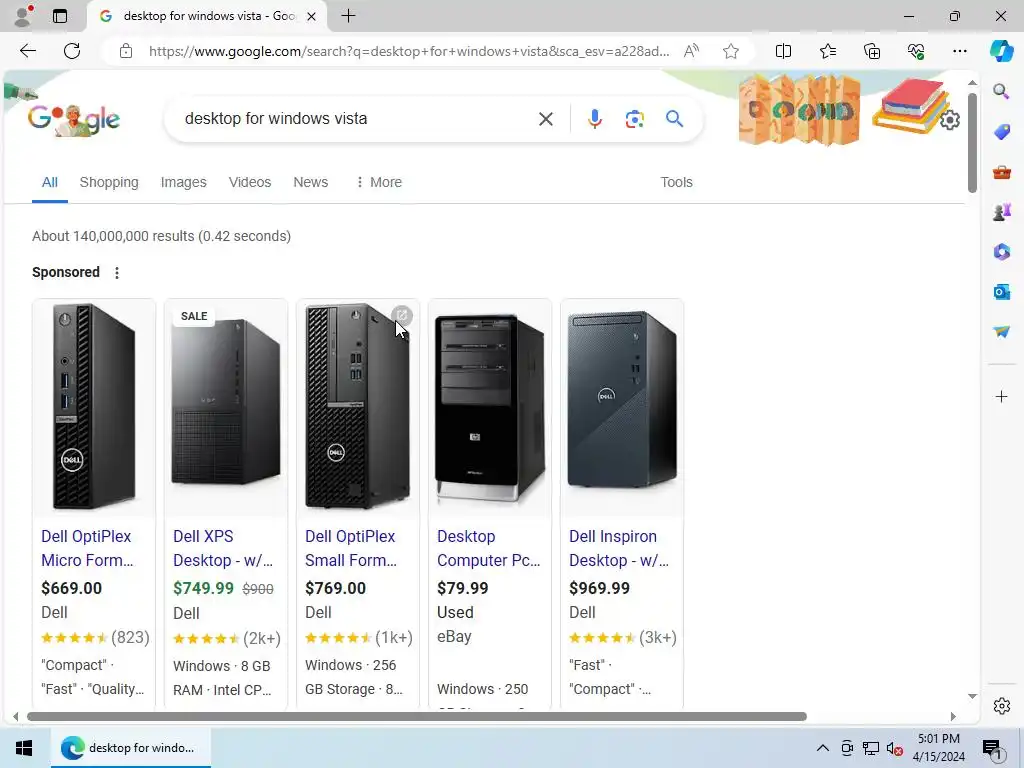Switch to the News tab
This screenshot has width=1024, height=768.
310,182
